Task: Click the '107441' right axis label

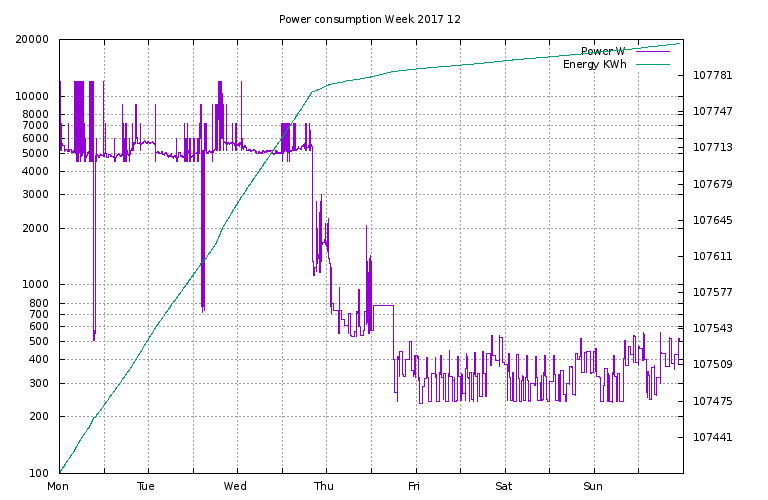Action: pos(713,437)
